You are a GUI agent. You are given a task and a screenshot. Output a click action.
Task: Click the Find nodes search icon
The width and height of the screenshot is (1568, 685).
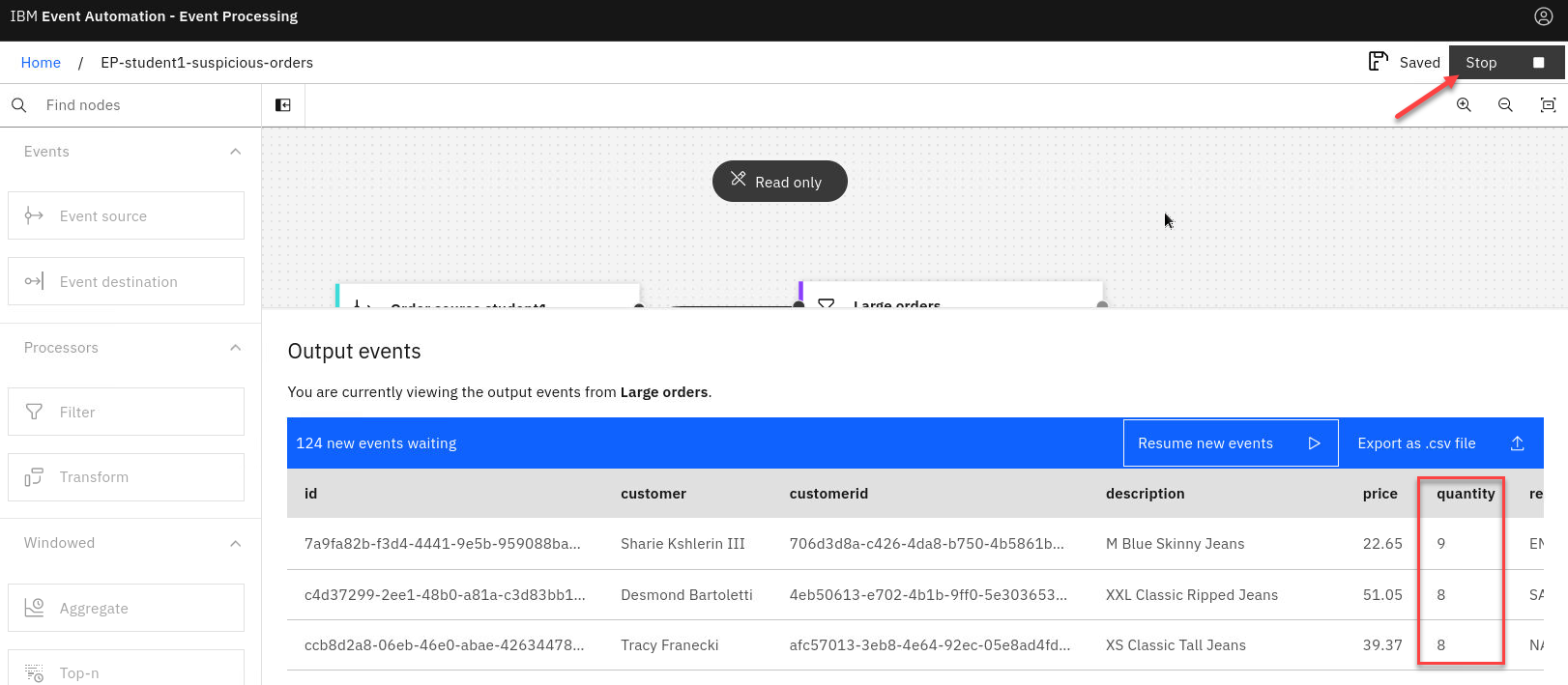coord(19,105)
